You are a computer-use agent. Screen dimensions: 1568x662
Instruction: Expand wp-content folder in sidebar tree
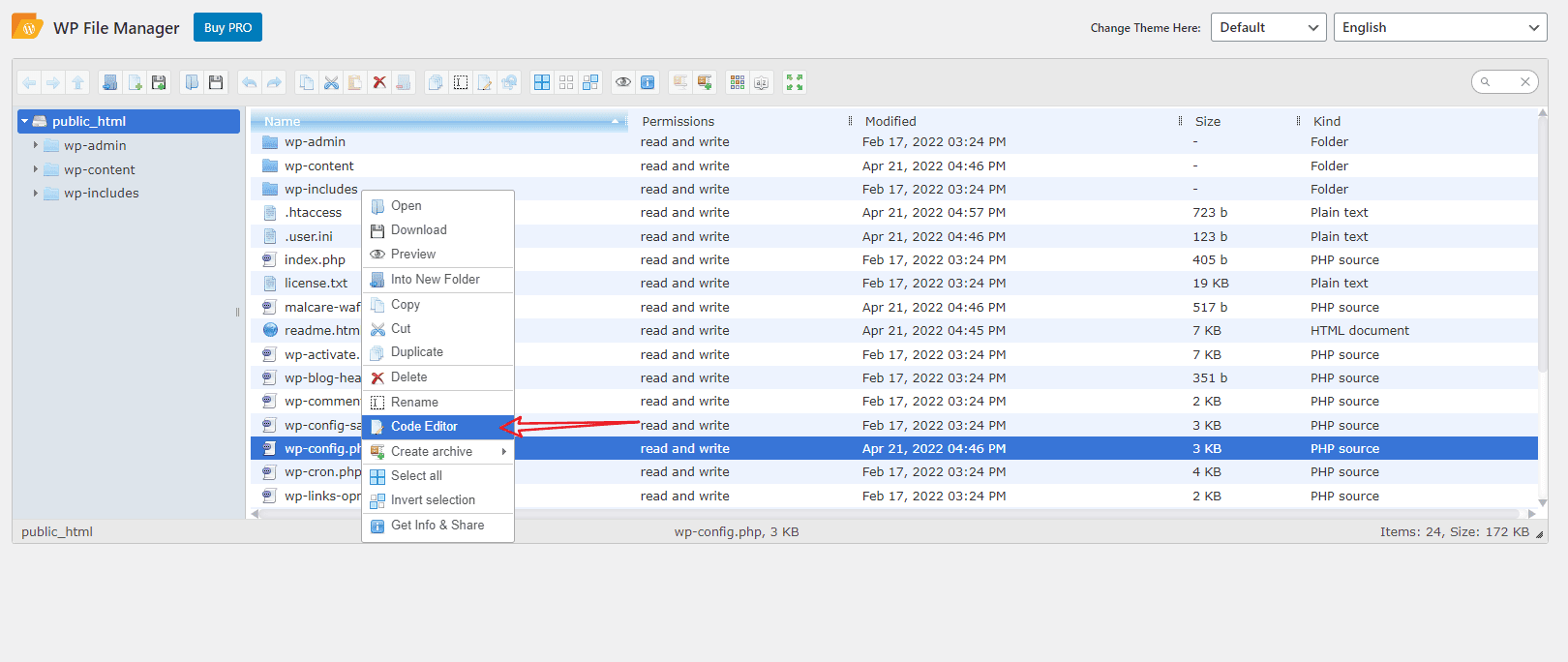(x=36, y=169)
